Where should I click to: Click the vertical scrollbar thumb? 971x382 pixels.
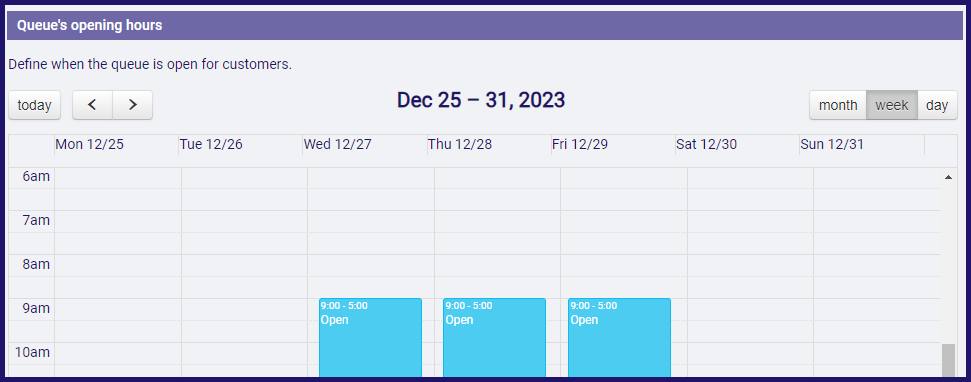pos(948,361)
